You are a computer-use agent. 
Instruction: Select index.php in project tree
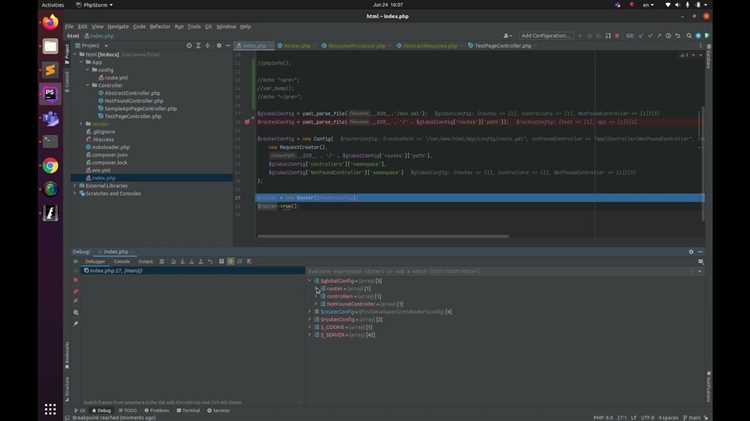coord(103,178)
